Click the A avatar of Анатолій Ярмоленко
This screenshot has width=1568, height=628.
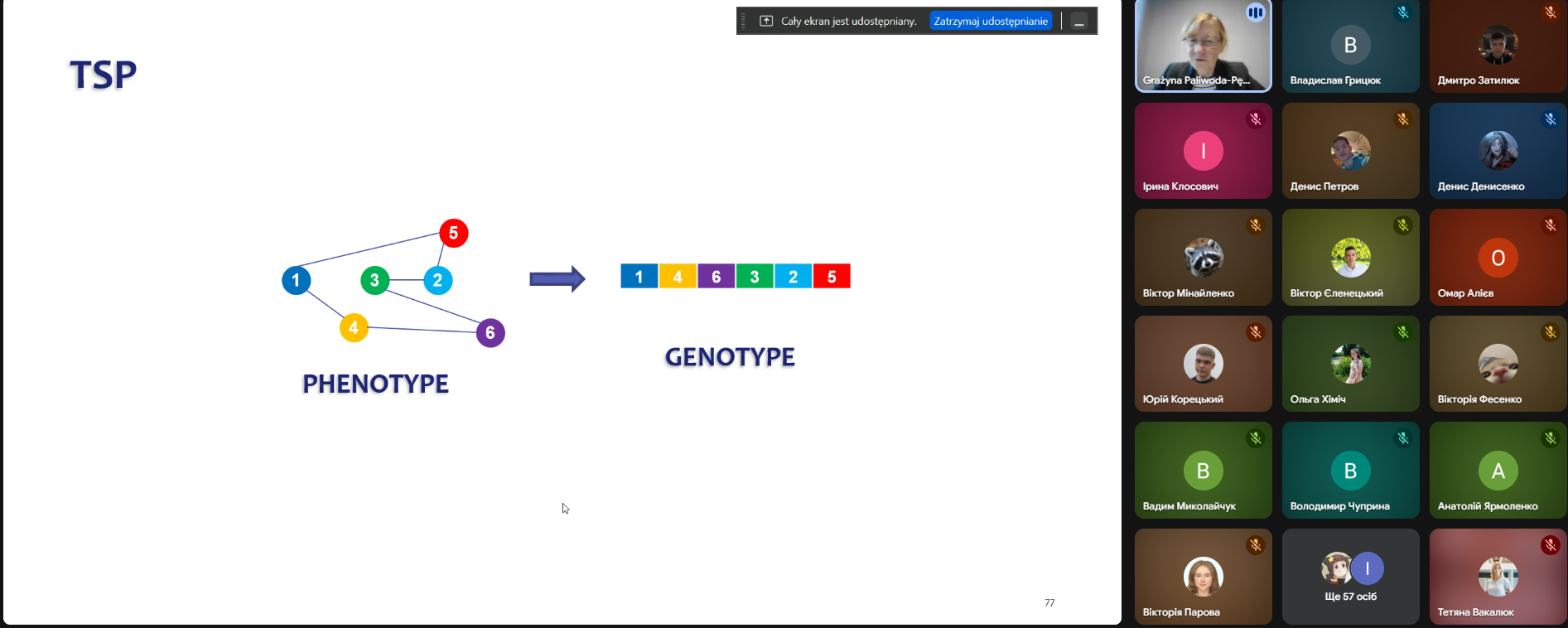click(1498, 471)
